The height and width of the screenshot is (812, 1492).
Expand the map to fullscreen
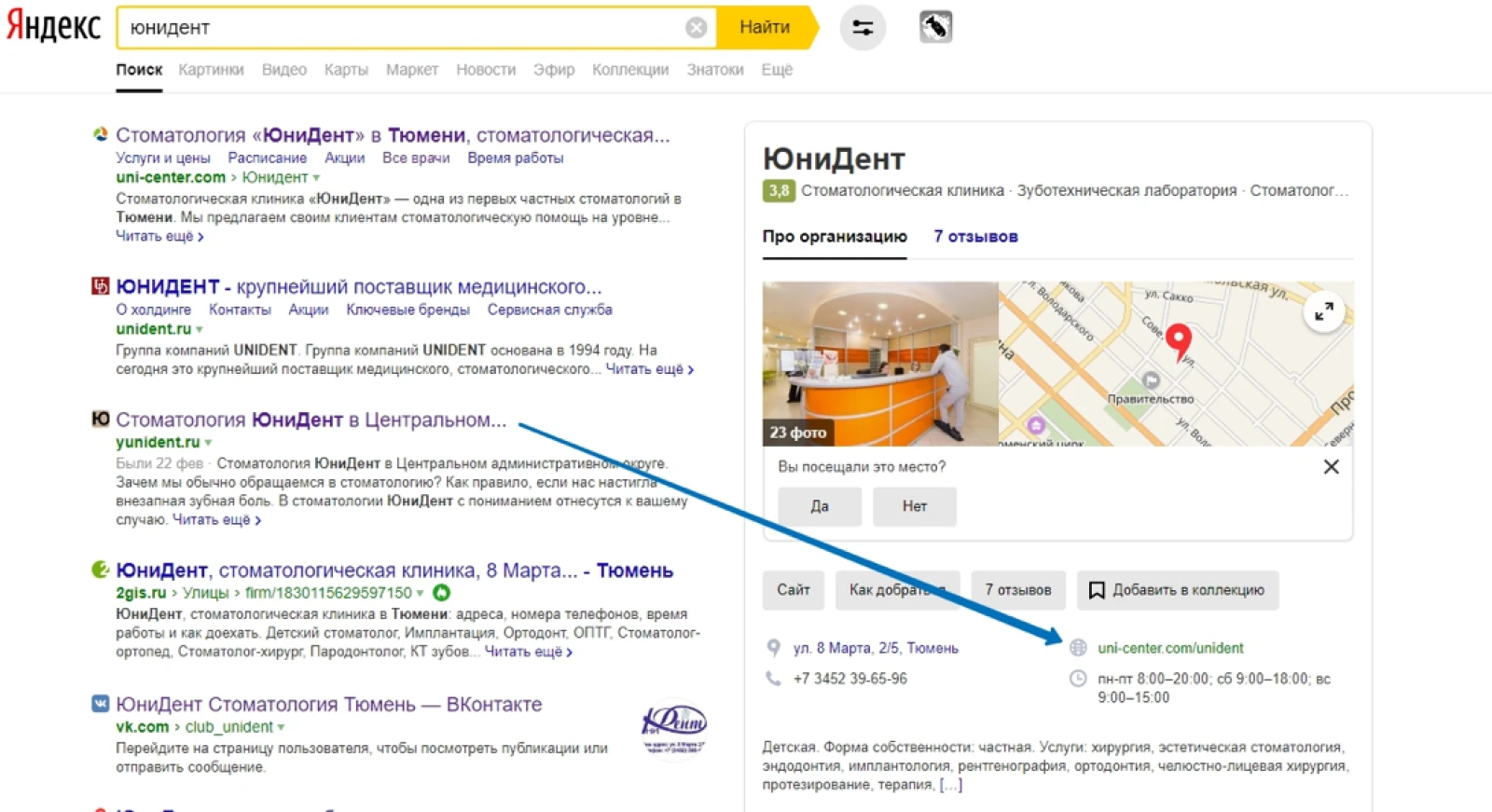tap(1324, 311)
